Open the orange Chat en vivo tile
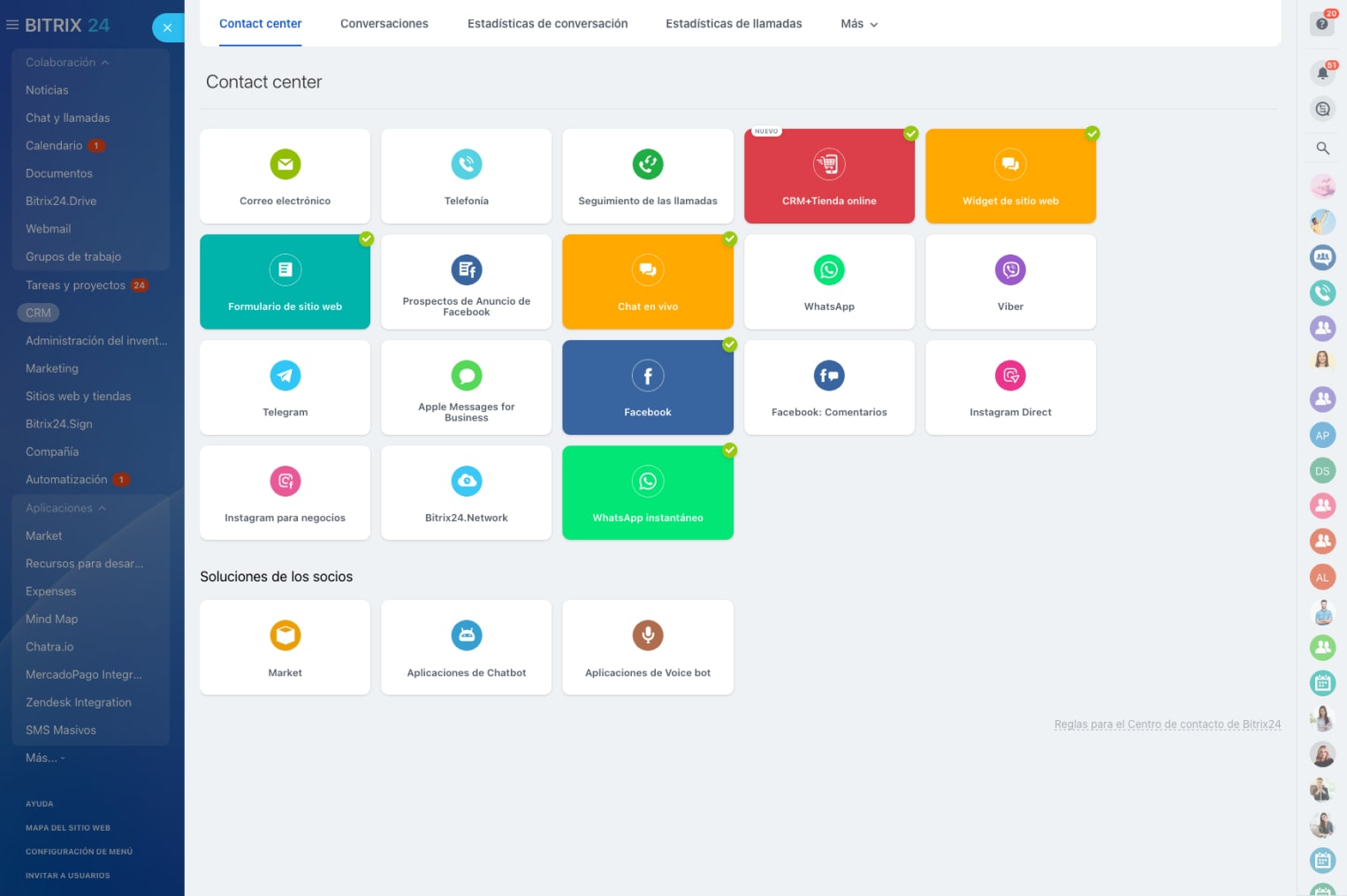This screenshot has width=1347, height=896. pyautogui.click(x=648, y=282)
